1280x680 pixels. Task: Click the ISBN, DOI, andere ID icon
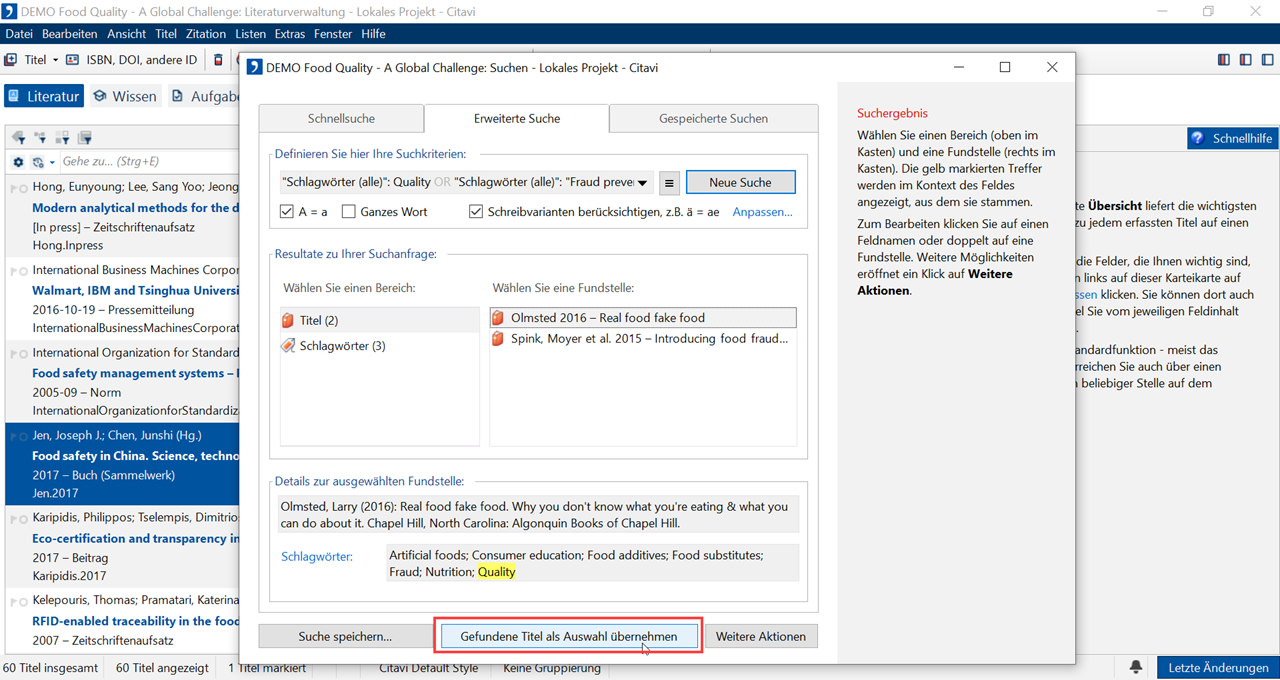click(x=73, y=60)
